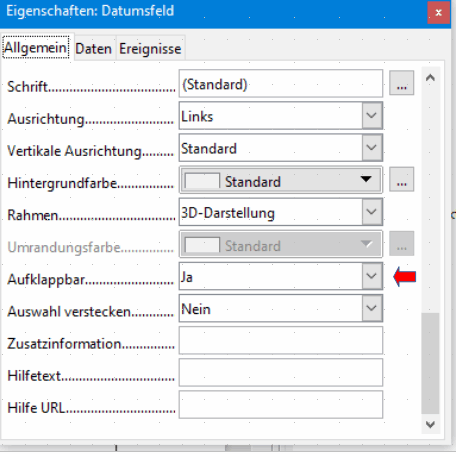Screen dimensions: 456x454
Task: Click scrollbar up arrow in properties list
Action: click(430, 78)
